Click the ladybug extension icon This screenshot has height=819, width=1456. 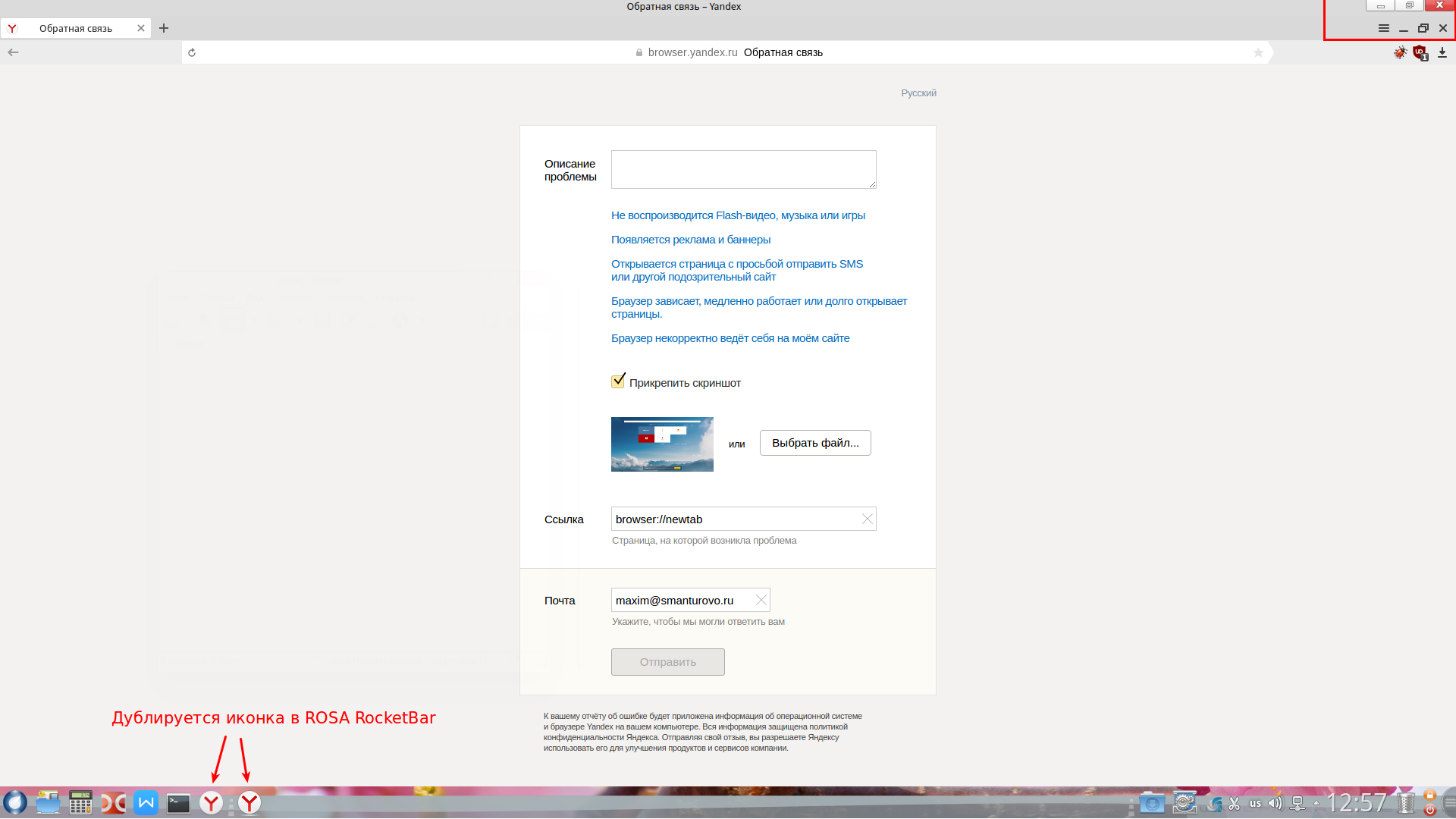pos(1400,52)
